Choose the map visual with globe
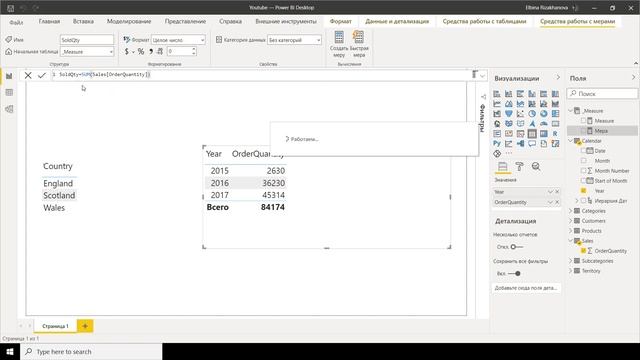 point(497,124)
